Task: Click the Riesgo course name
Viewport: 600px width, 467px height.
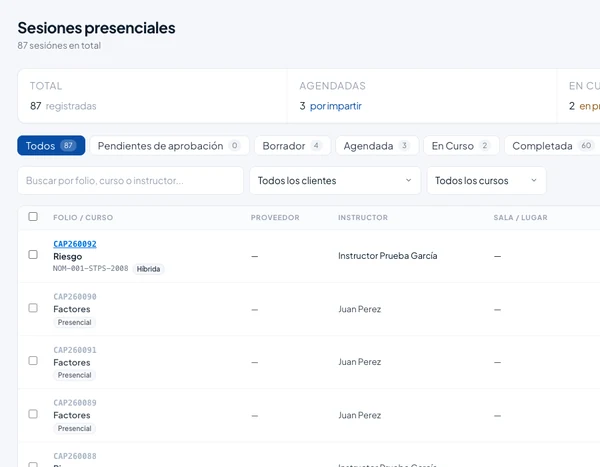Action: [68, 256]
